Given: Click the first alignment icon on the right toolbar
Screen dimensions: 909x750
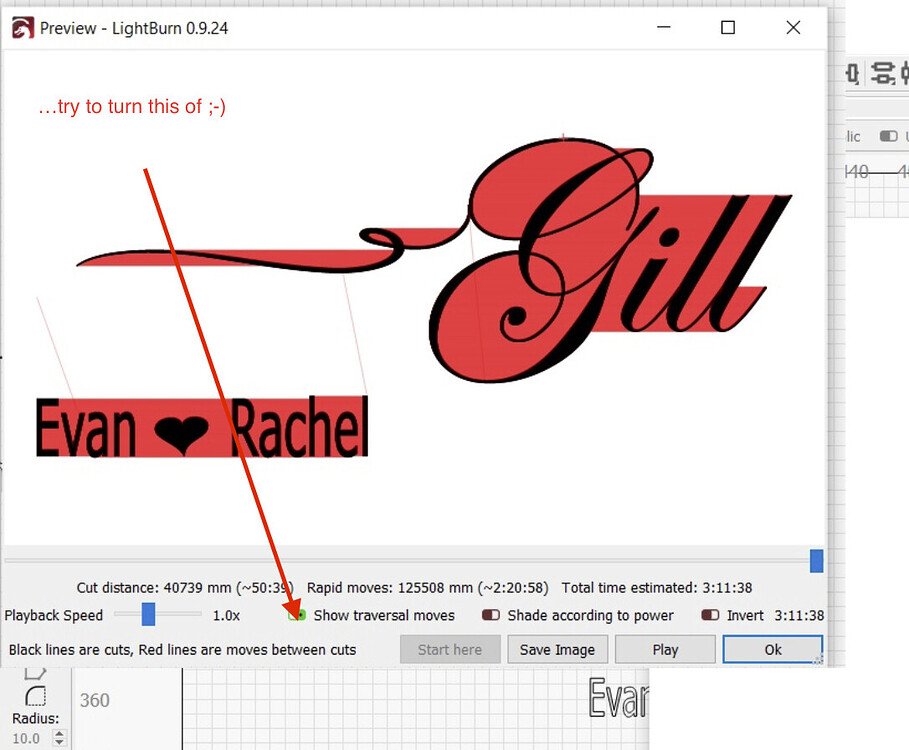Looking at the screenshot, I should tap(852, 74).
